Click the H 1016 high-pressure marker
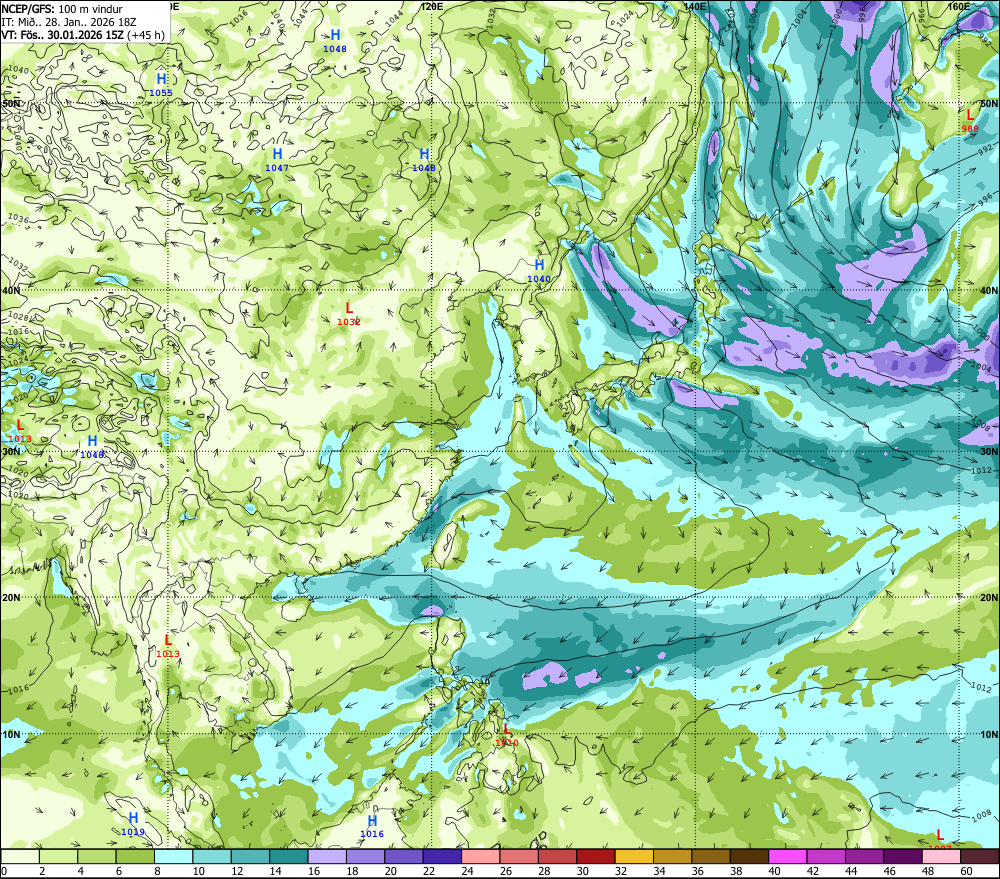 coord(372,825)
